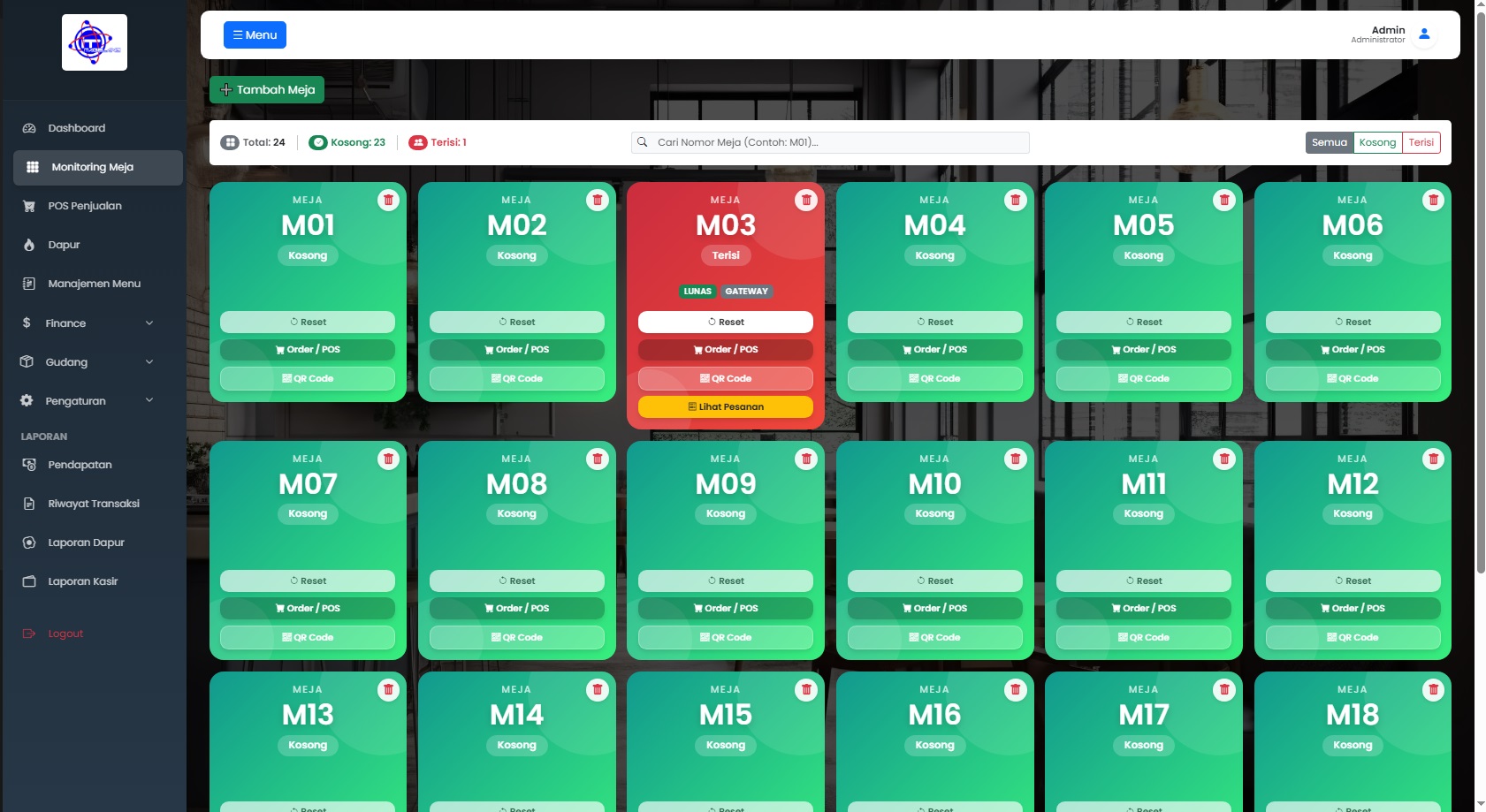The image size is (1486, 812).
Task: Click the application logo in sidebar
Action: pyautogui.click(x=95, y=42)
